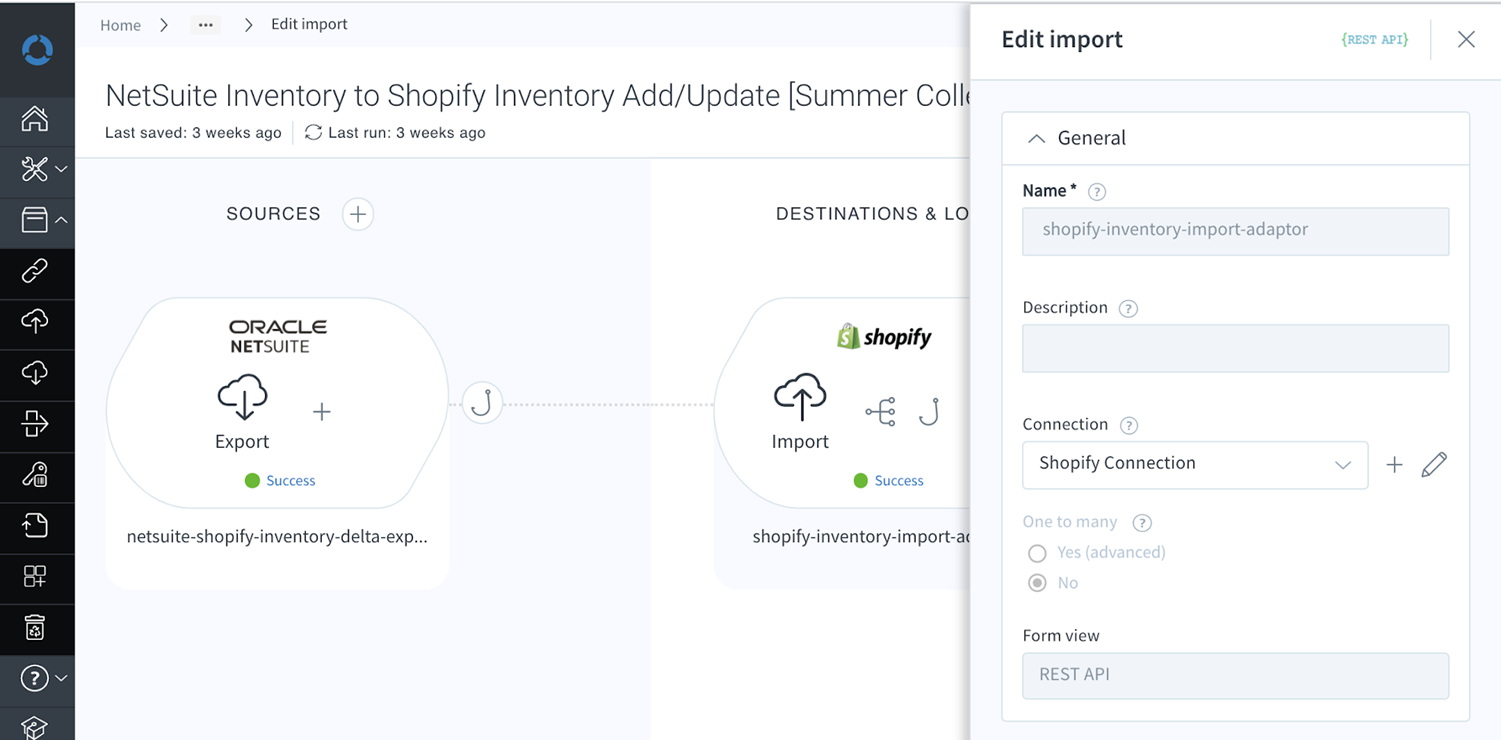Click the import mapping icon on Shopify node
Screen dimensions: 1501x740
[x=880, y=411]
